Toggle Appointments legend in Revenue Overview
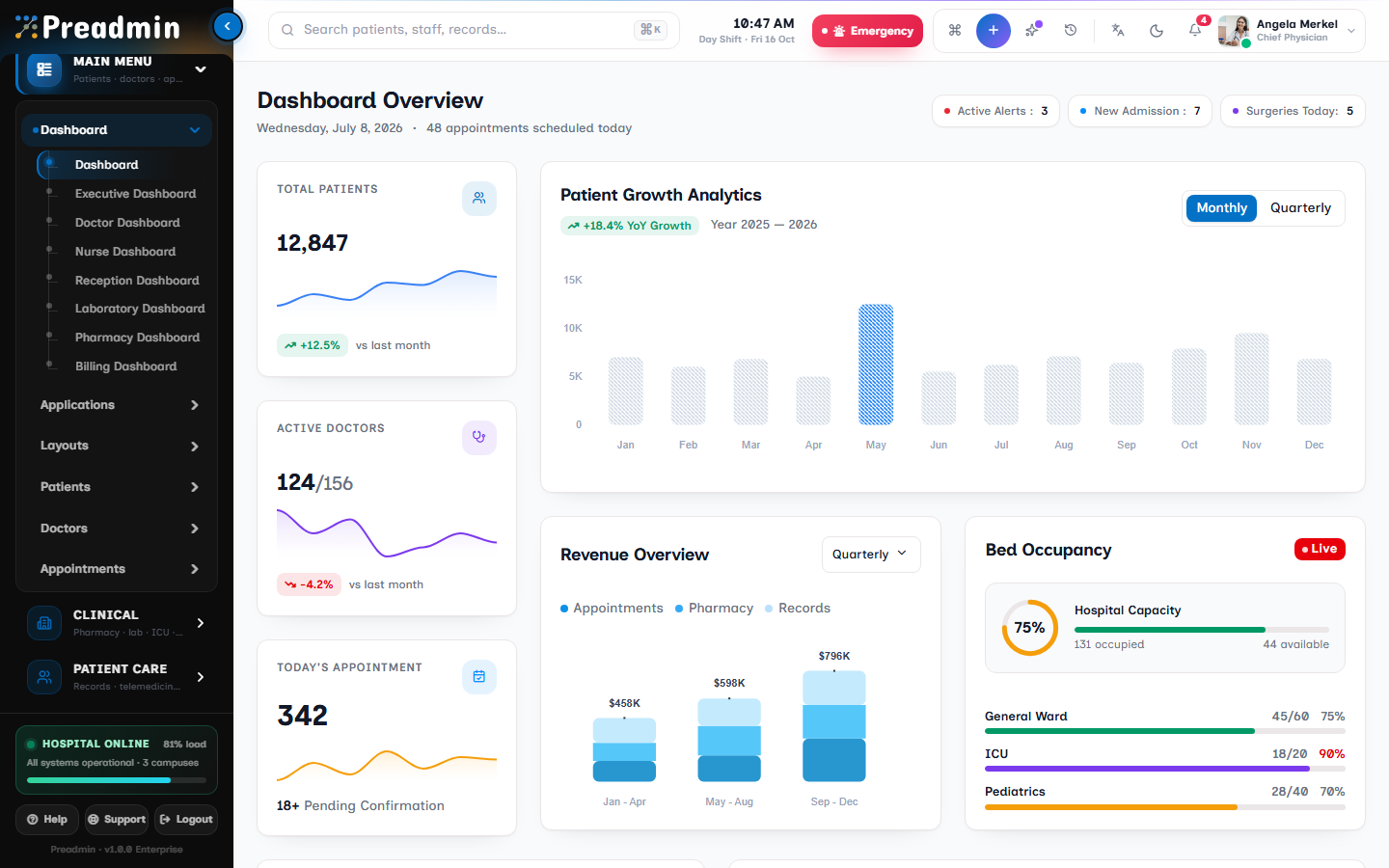Screen dimensions: 1389x868 click(x=612, y=609)
